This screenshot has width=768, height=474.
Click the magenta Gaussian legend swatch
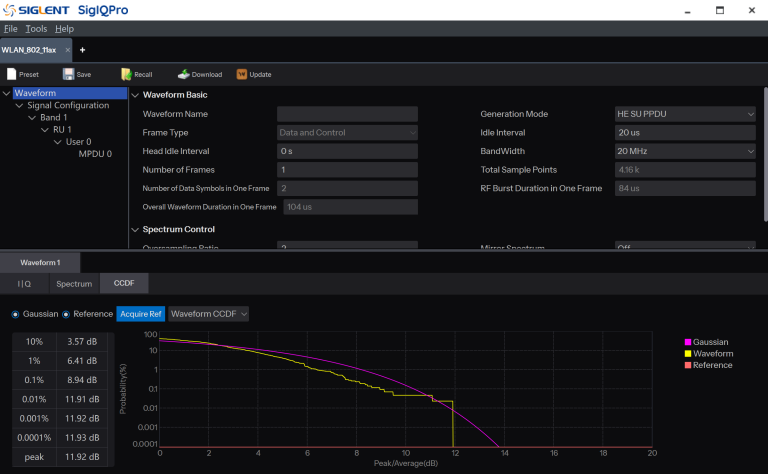click(686, 342)
